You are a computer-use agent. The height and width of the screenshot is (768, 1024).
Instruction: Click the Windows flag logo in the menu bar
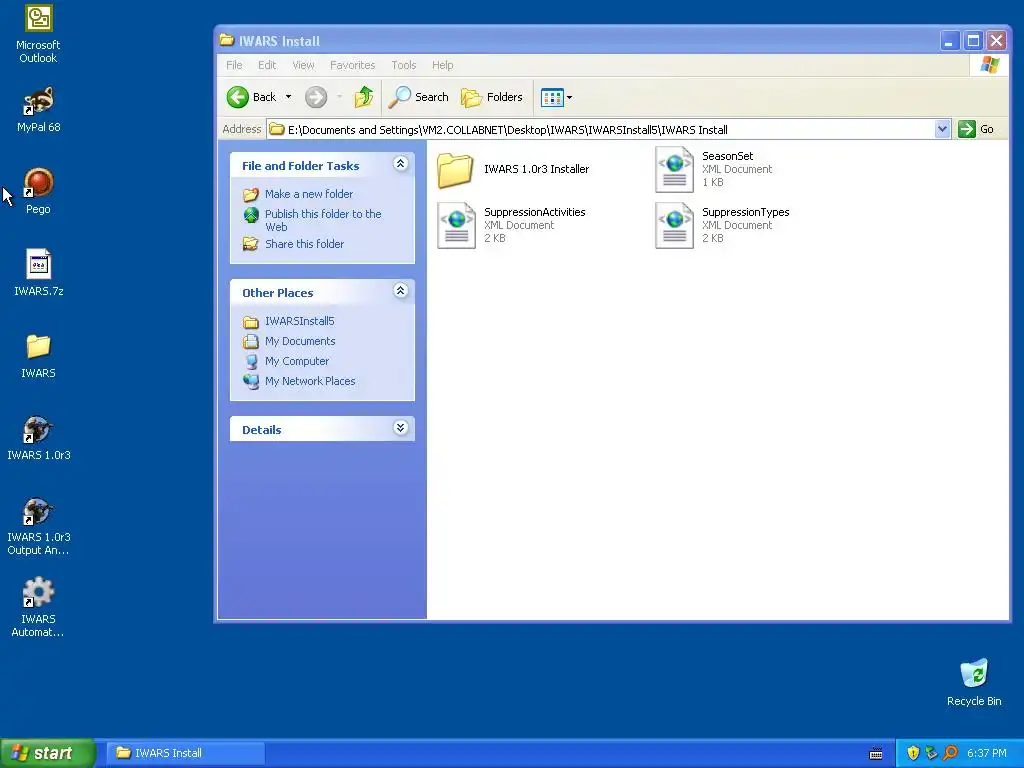[989, 65]
